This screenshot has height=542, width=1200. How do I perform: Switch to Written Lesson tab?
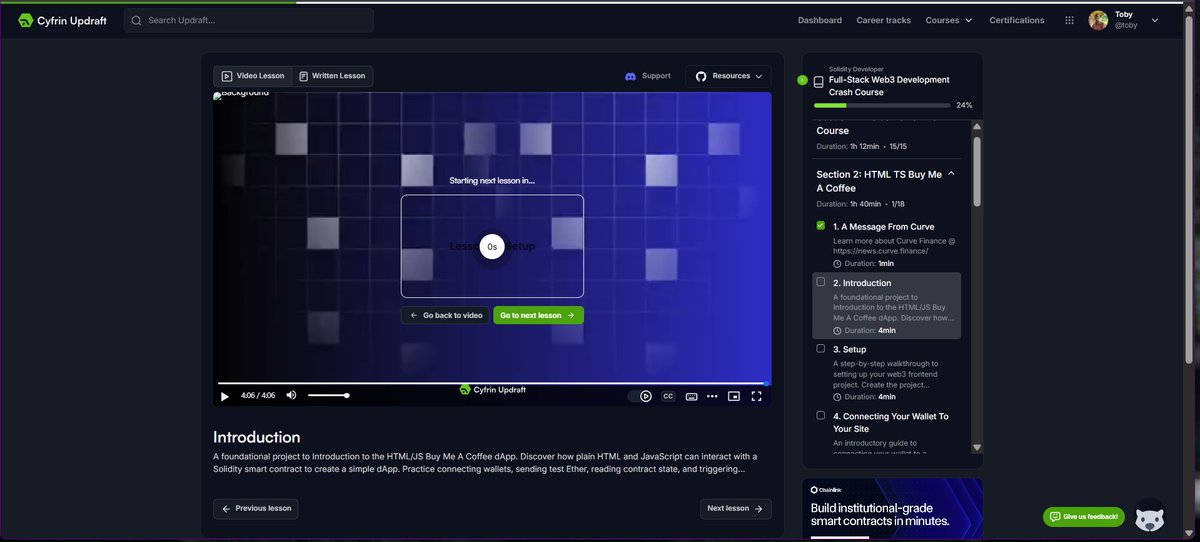(x=332, y=76)
